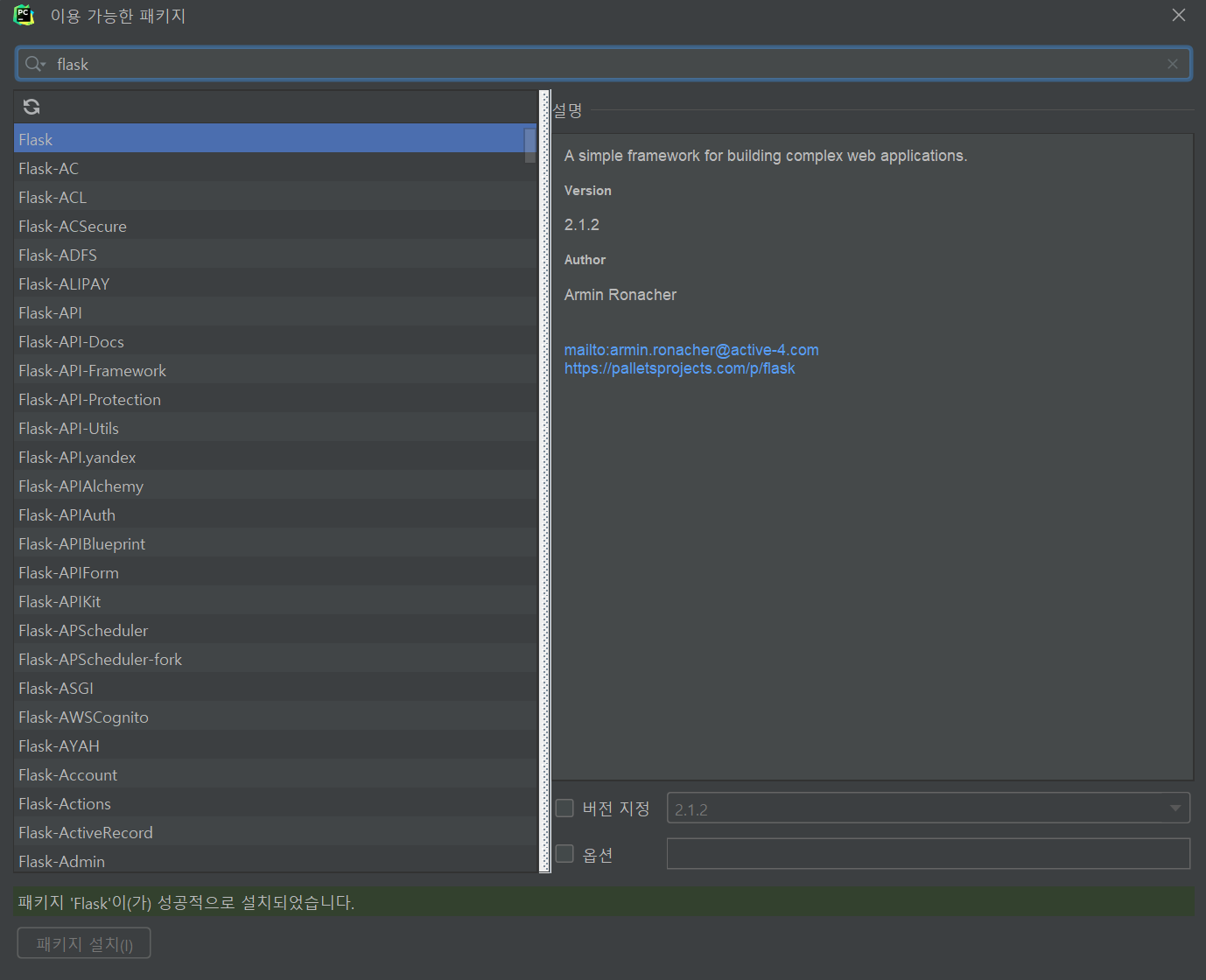Clear the flask search text

click(1173, 64)
